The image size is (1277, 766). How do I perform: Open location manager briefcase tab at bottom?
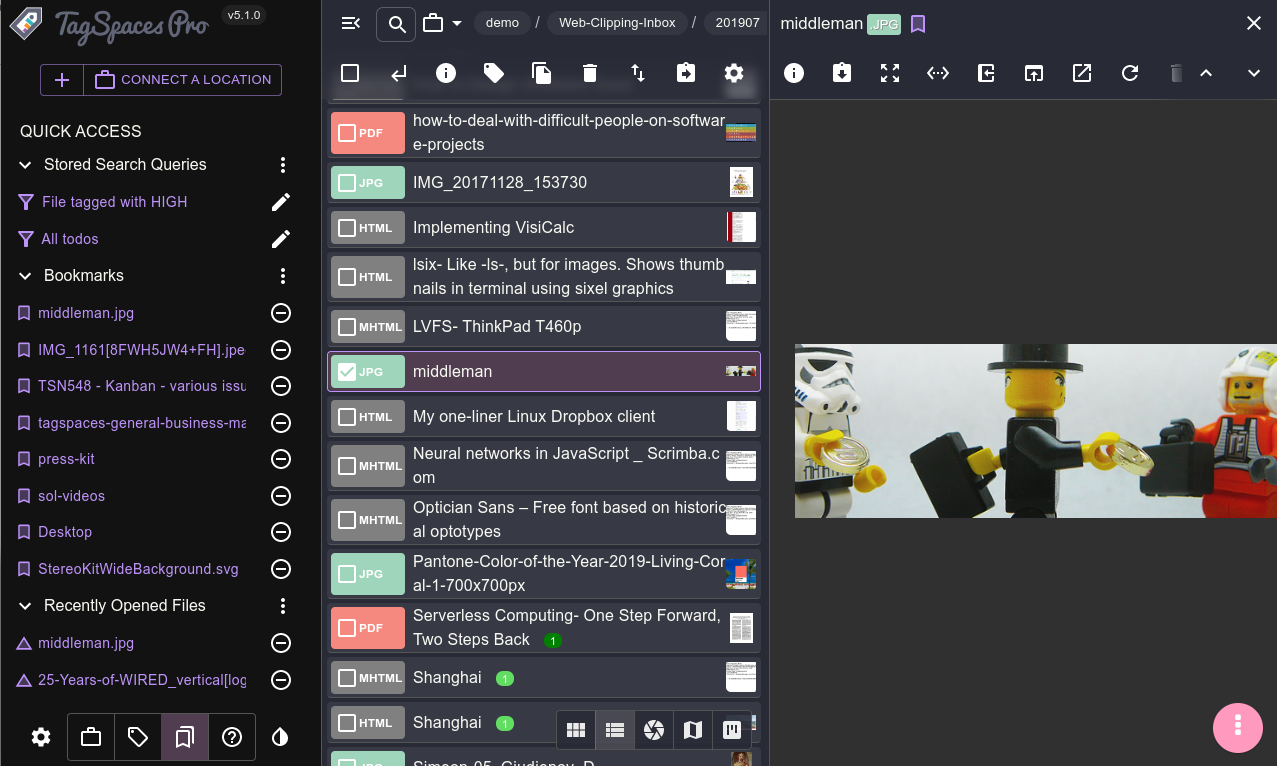(x=91, y=737)
